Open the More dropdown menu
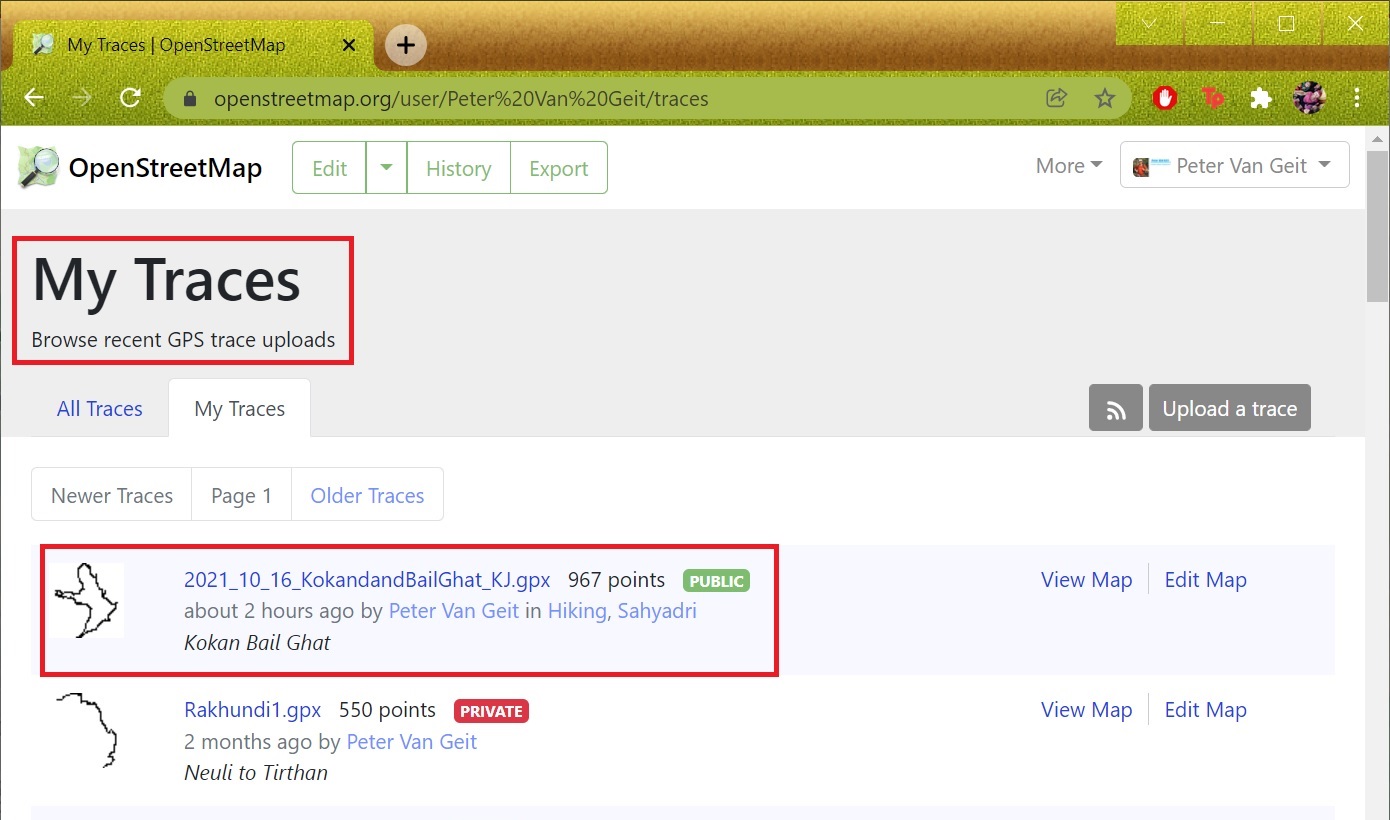Screen dimensions: 1390x820 [1069, 166]
